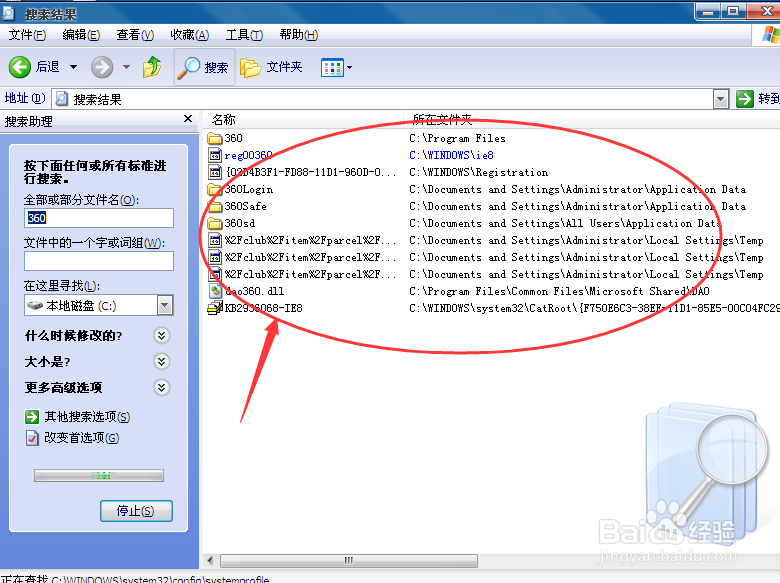The height and width of the screenshot is (583, 780).
Task: Show the 文件夹 folders pane
Action: click(x=271, y=67)
